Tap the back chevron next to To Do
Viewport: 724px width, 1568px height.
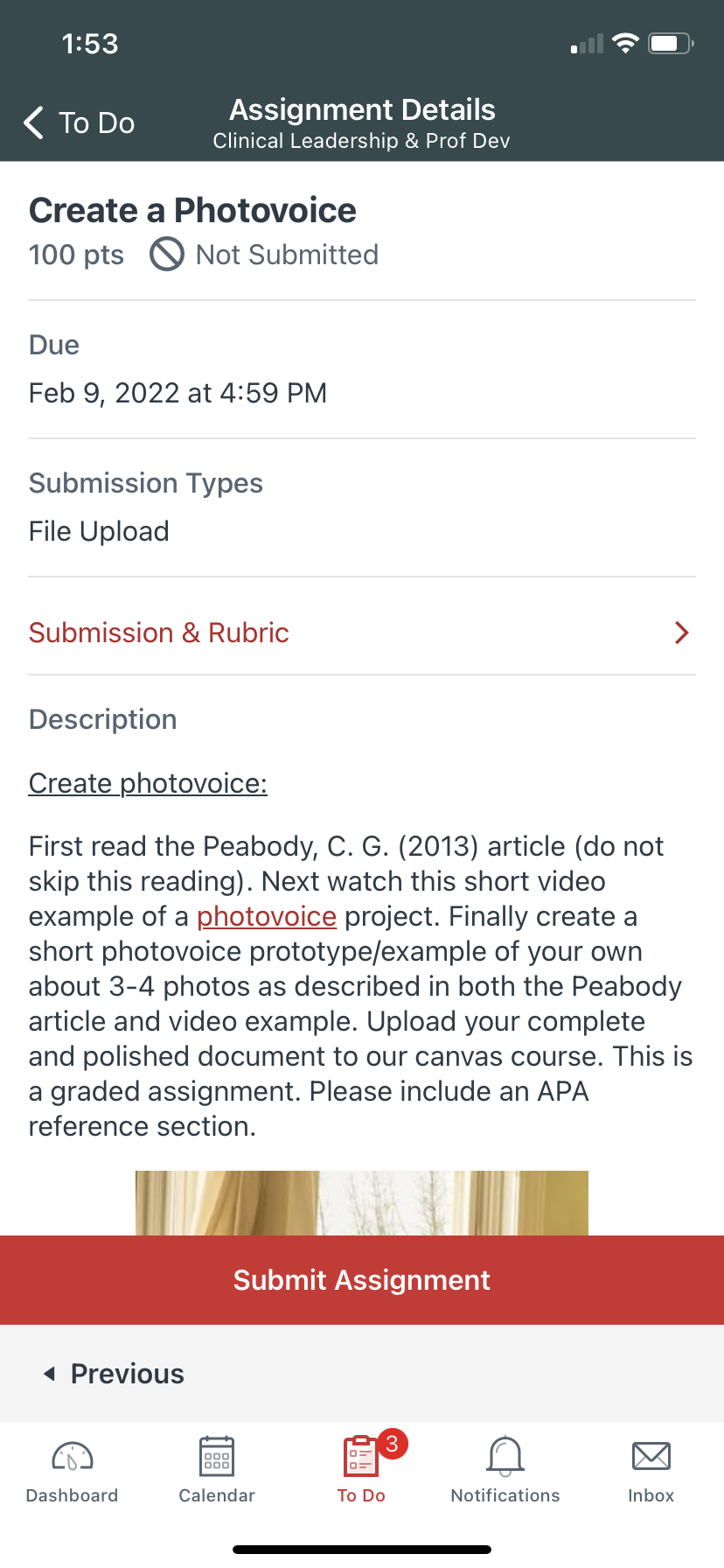tap(34, 123)
